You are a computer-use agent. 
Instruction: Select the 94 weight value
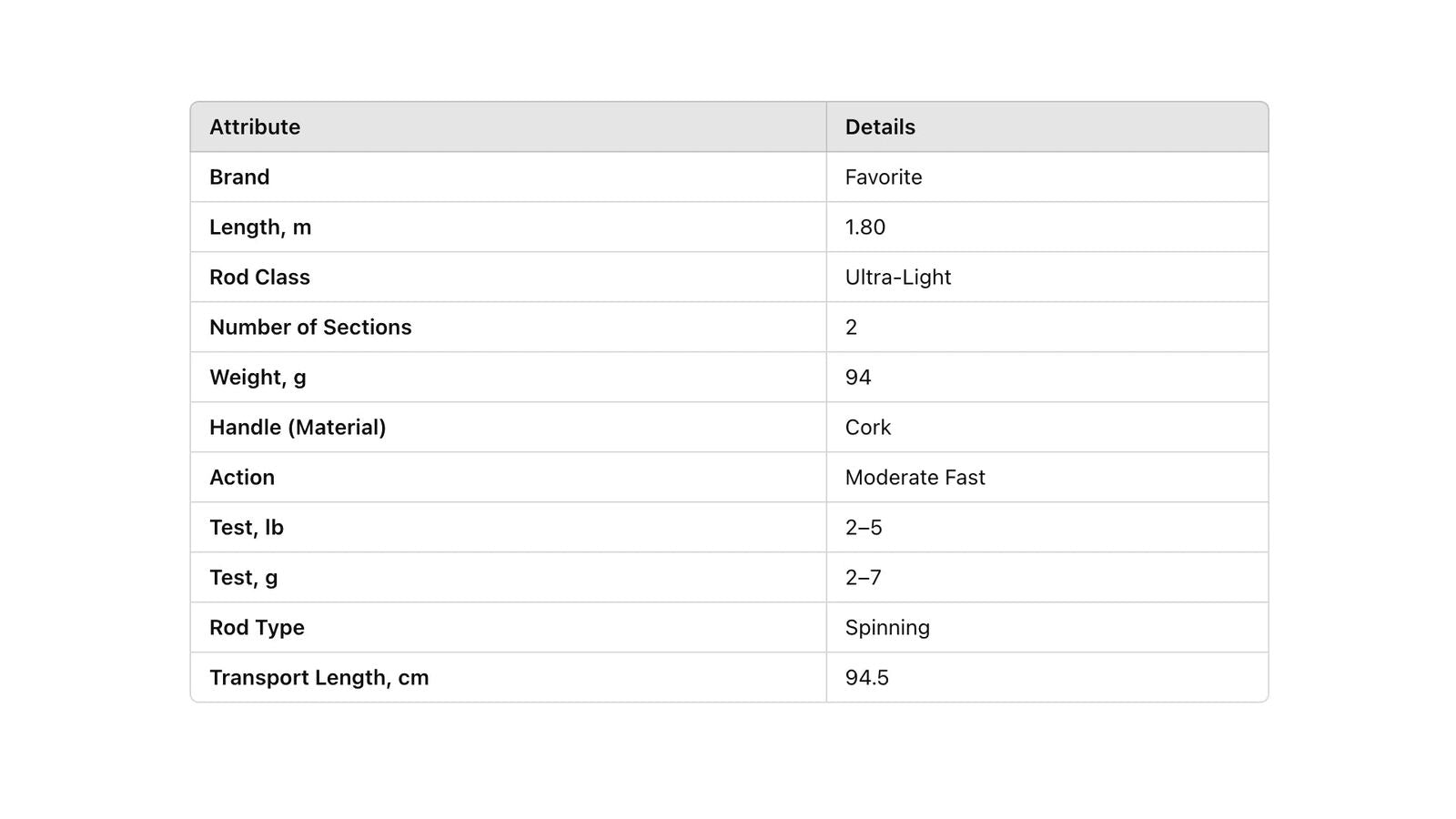coord(858,377)
